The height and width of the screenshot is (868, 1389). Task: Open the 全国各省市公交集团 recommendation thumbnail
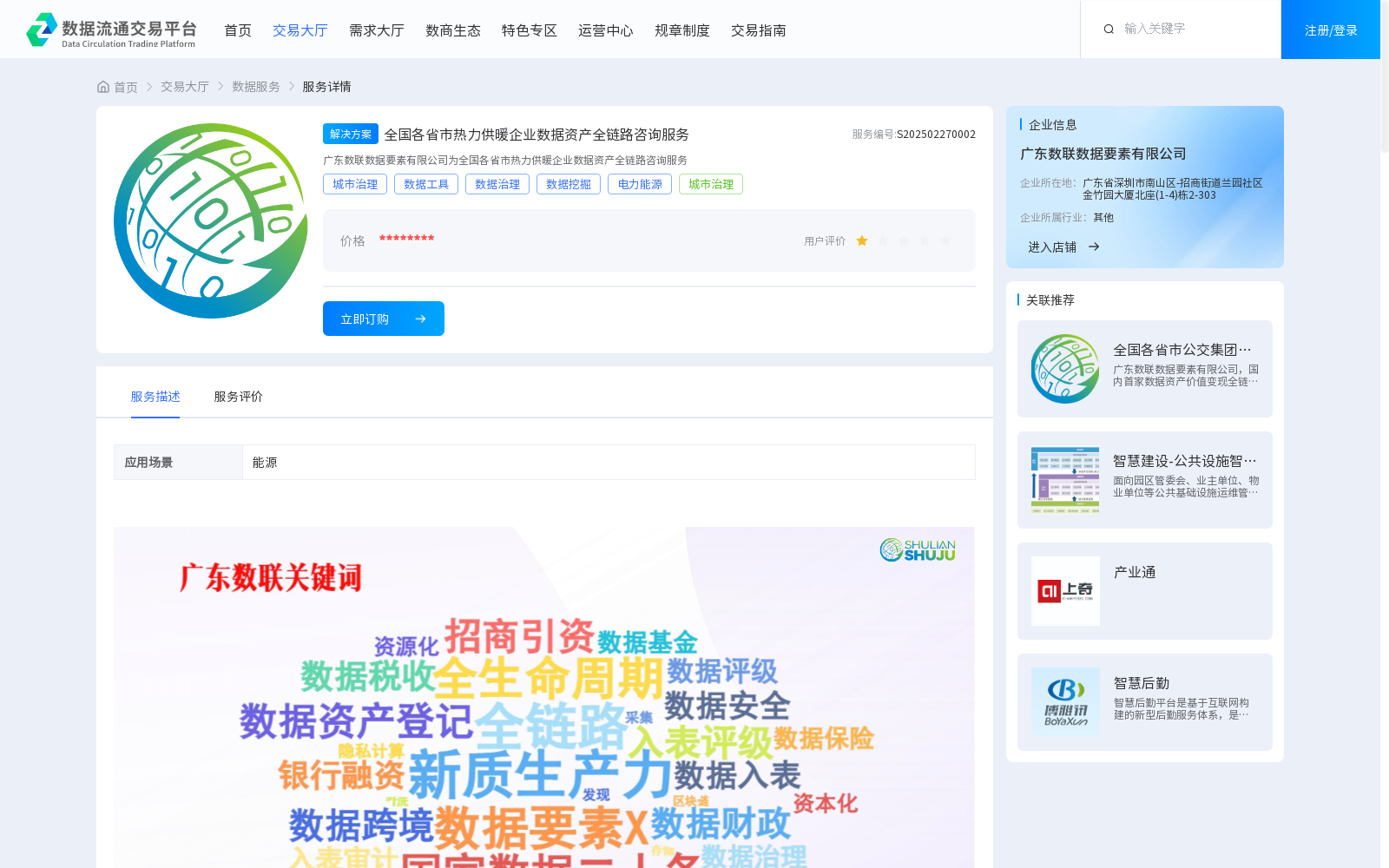(1065, 369)
